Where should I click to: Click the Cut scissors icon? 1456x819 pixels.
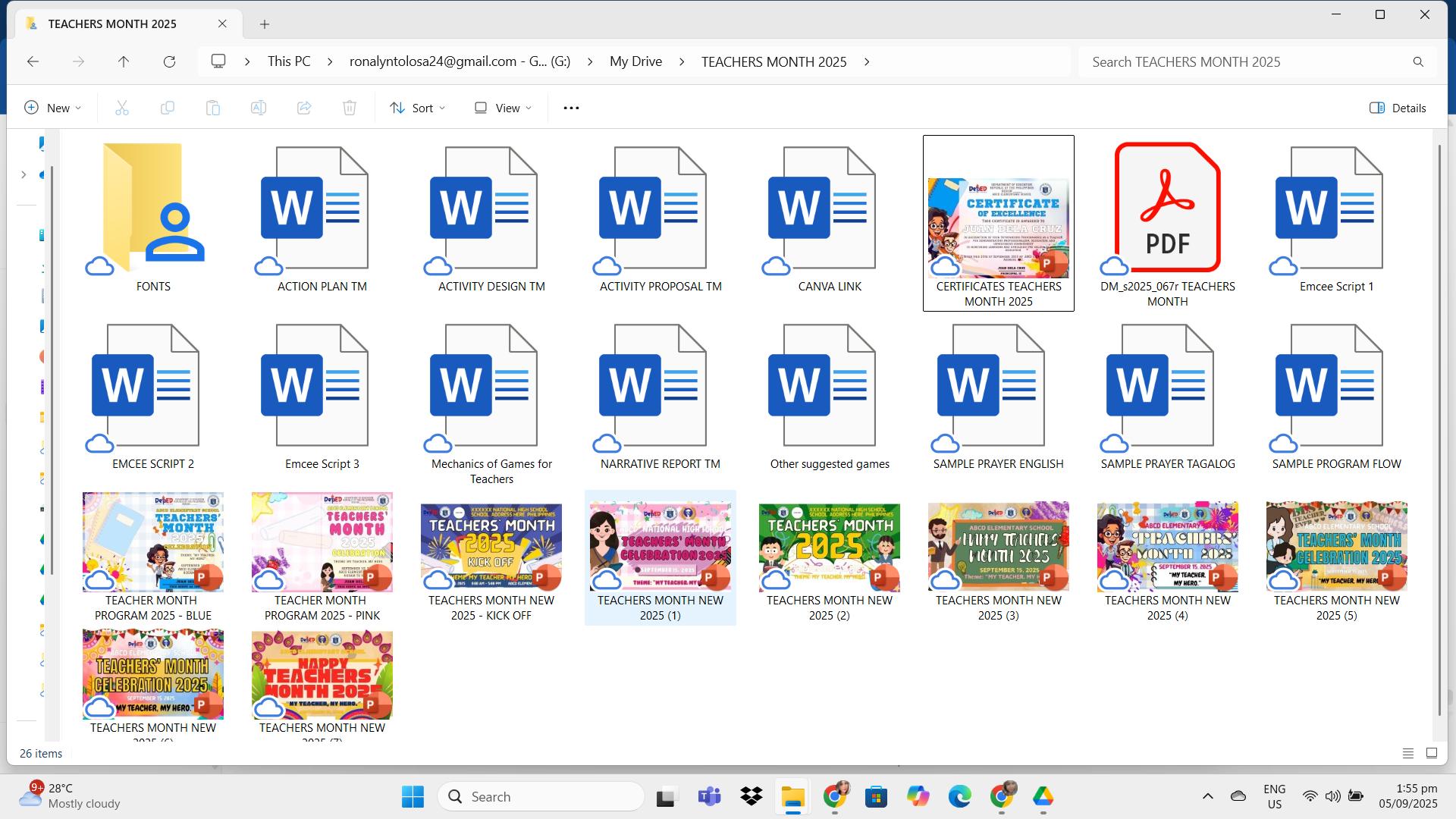click(x=122, y=108)
